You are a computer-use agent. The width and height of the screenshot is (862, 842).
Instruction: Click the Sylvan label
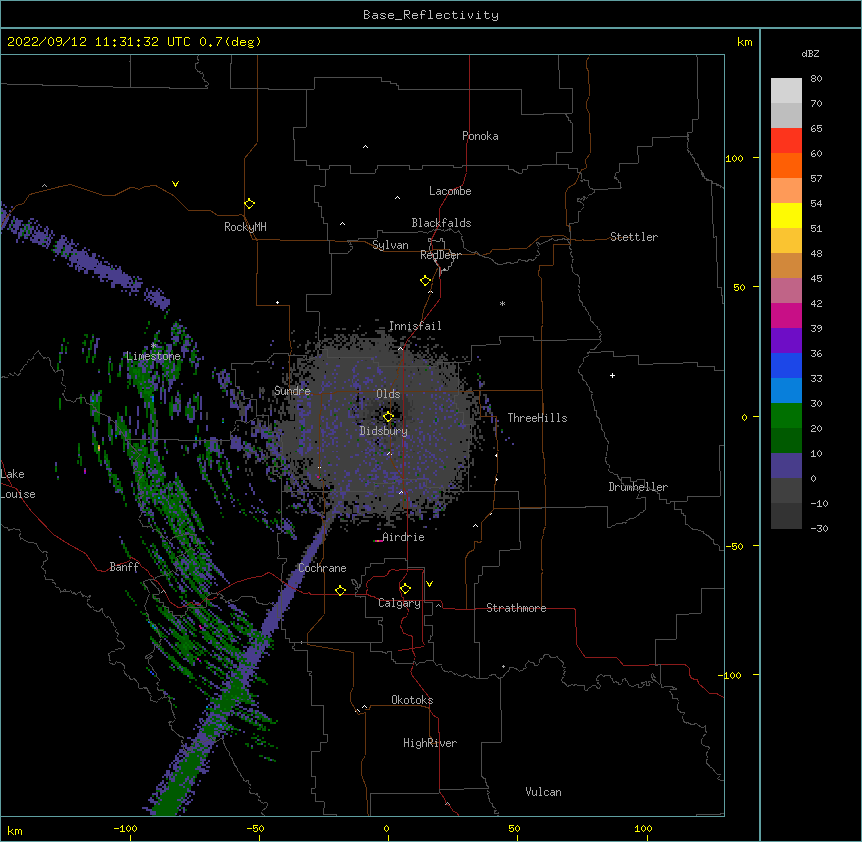(390, 245)
